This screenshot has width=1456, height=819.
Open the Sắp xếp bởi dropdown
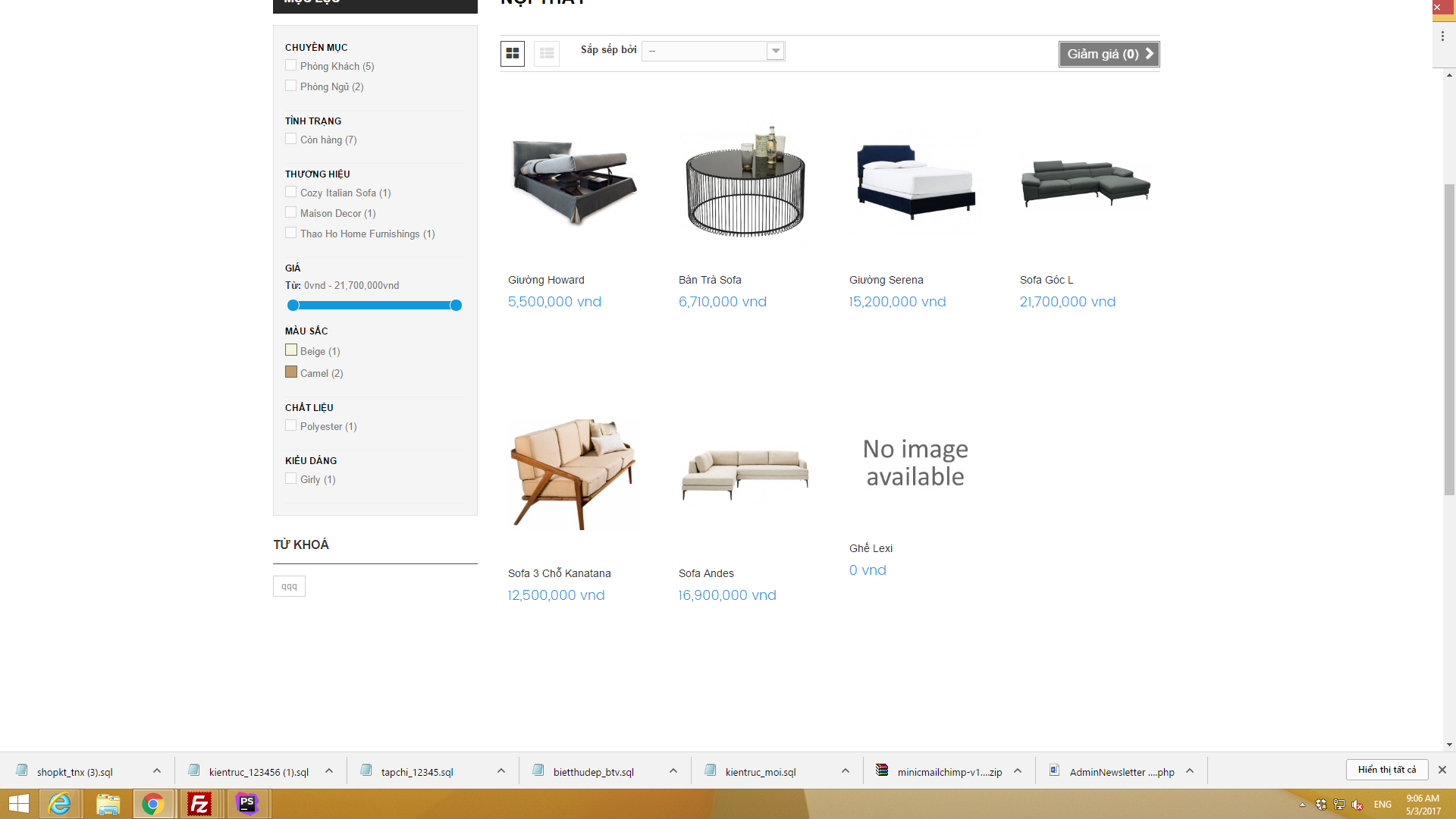click(713, 51)
